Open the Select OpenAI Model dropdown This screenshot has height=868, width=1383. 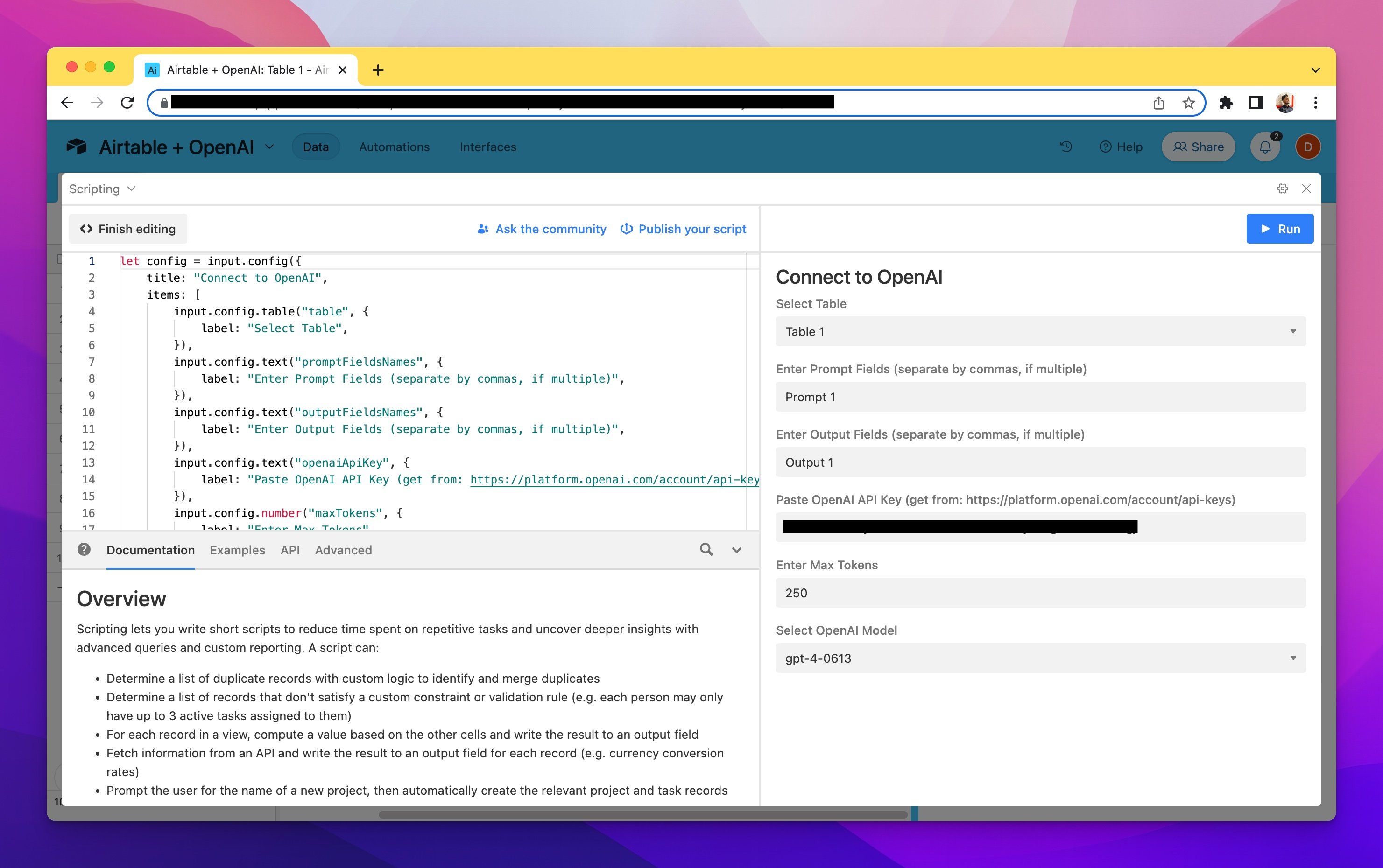pyautogui.click(x=1040, y=658)
